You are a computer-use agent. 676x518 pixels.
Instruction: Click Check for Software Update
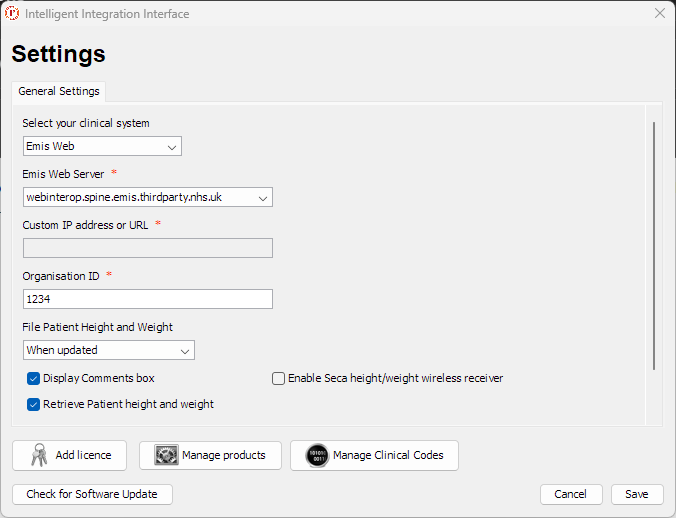pyautogui.click(x=92, y=494)
